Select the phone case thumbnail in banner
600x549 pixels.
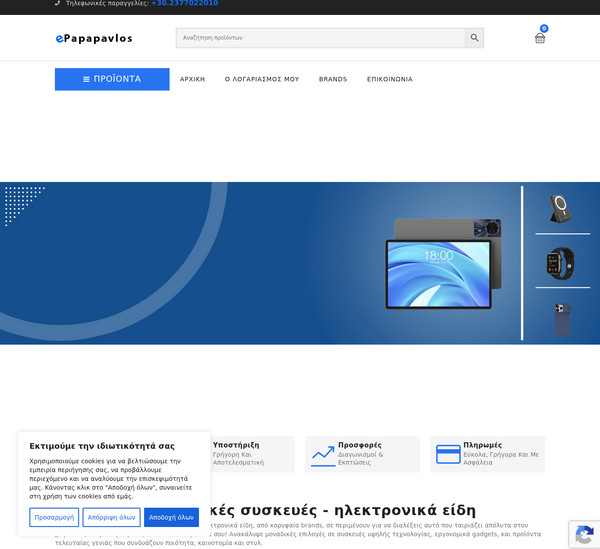point(562,319)
